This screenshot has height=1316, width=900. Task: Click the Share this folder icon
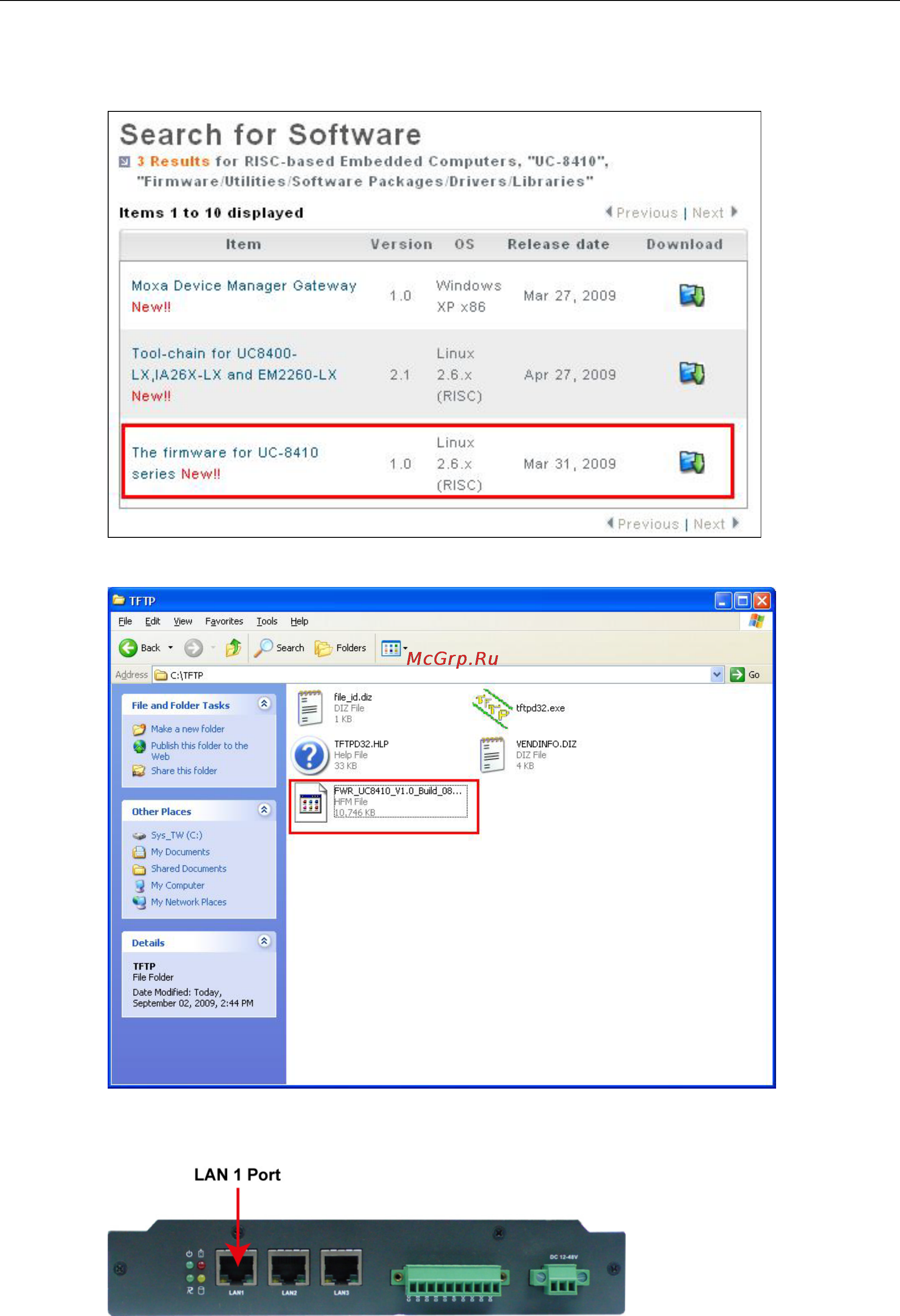click(x=139, y=771)
